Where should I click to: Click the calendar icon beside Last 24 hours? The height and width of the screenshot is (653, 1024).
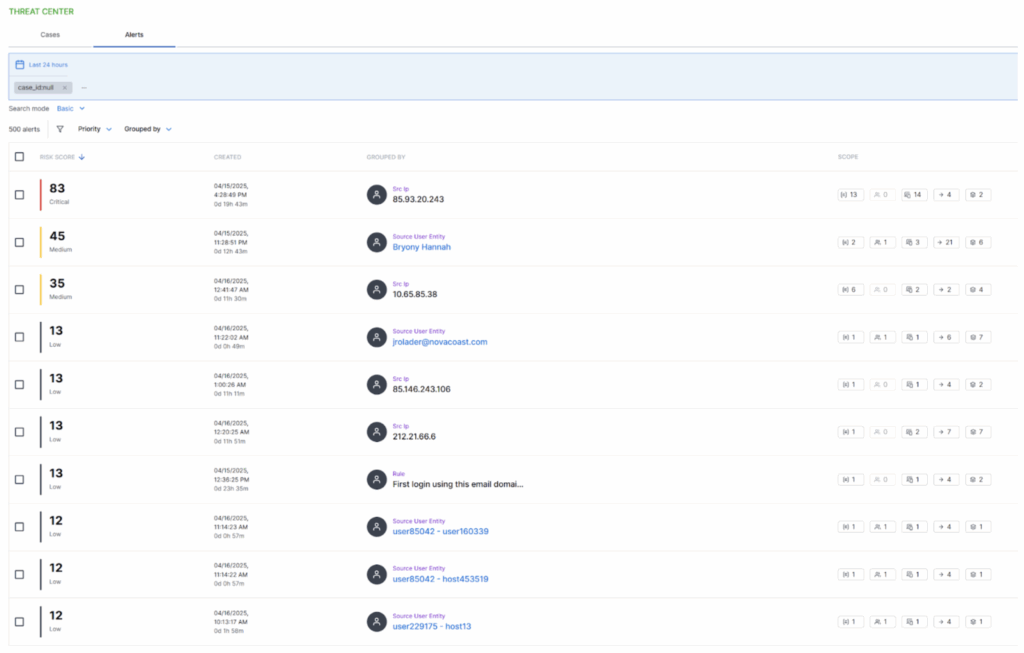(x=20, y=64)
